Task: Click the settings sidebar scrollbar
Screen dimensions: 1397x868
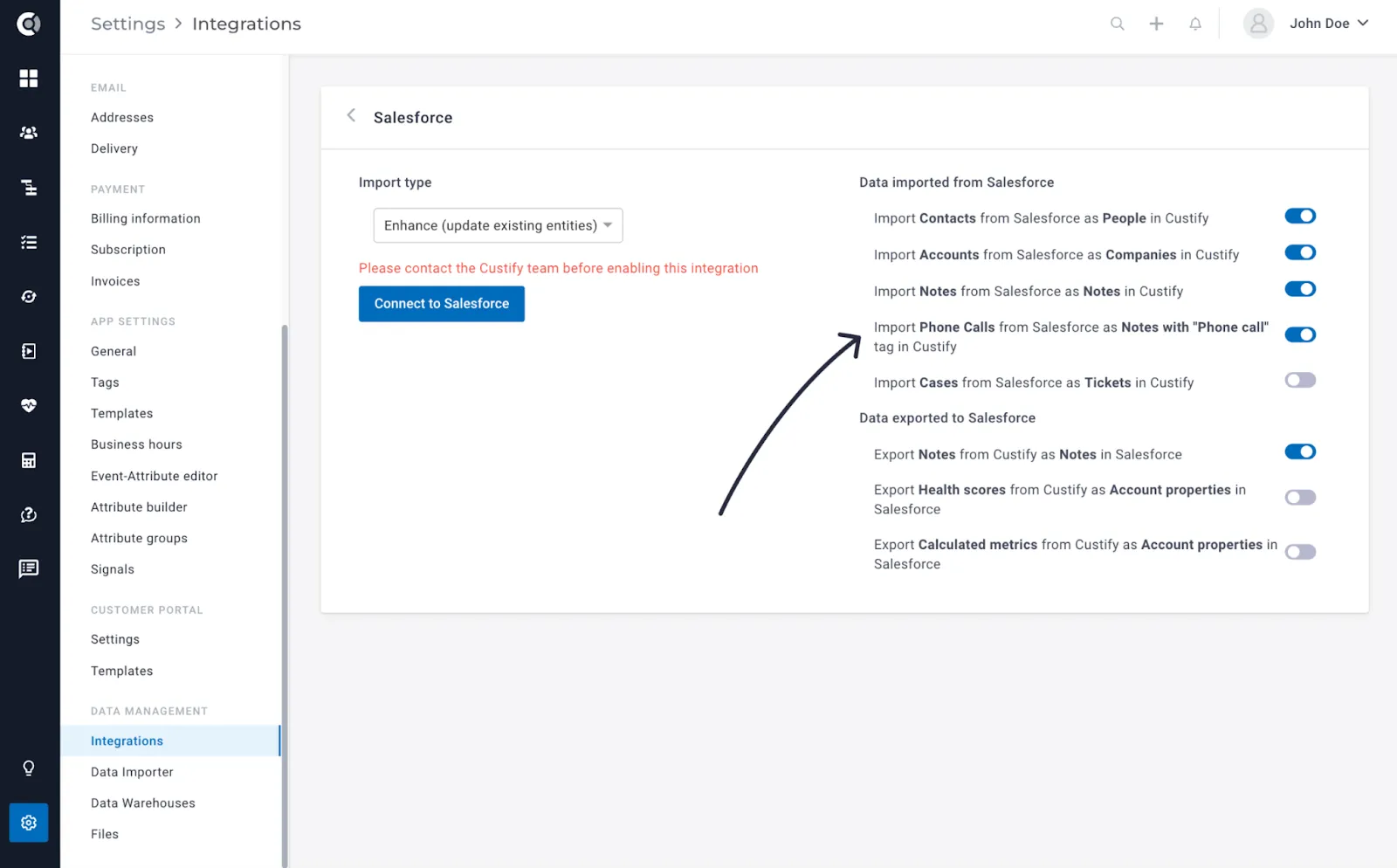Action: click(x=285, y=596)
